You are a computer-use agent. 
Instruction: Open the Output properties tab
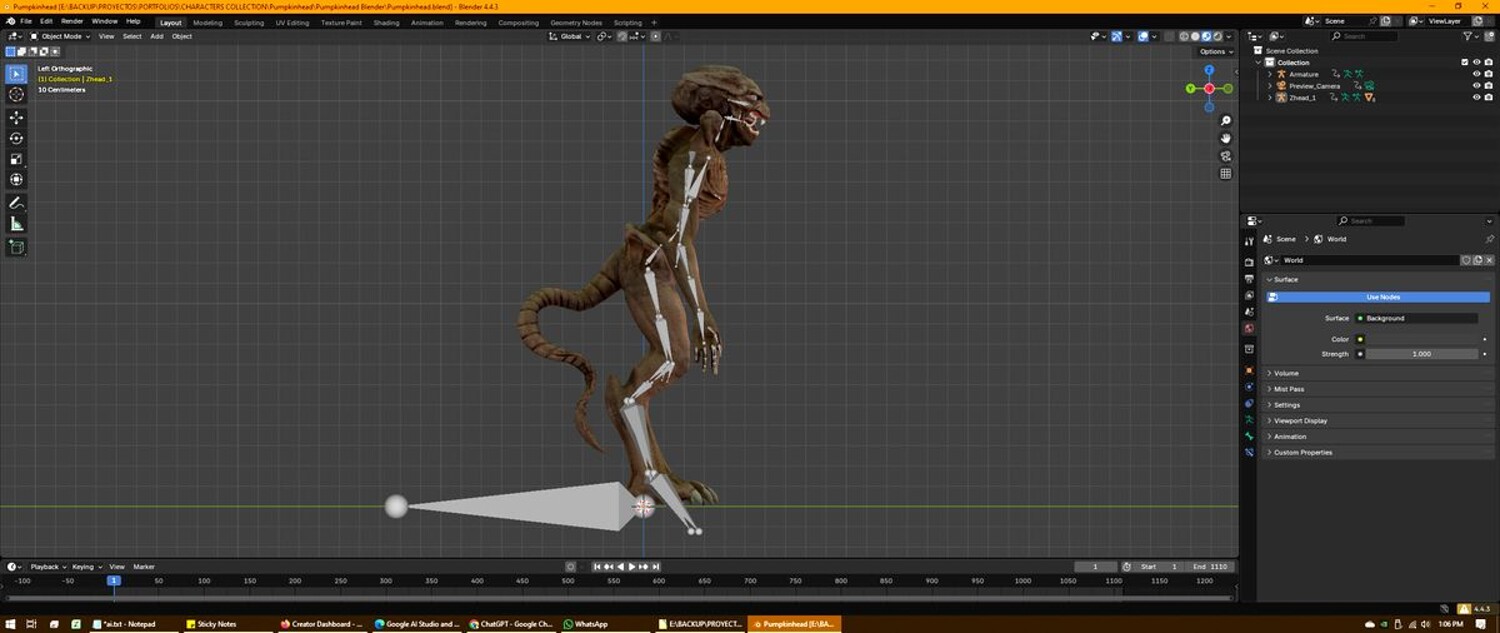(1249, 279)
